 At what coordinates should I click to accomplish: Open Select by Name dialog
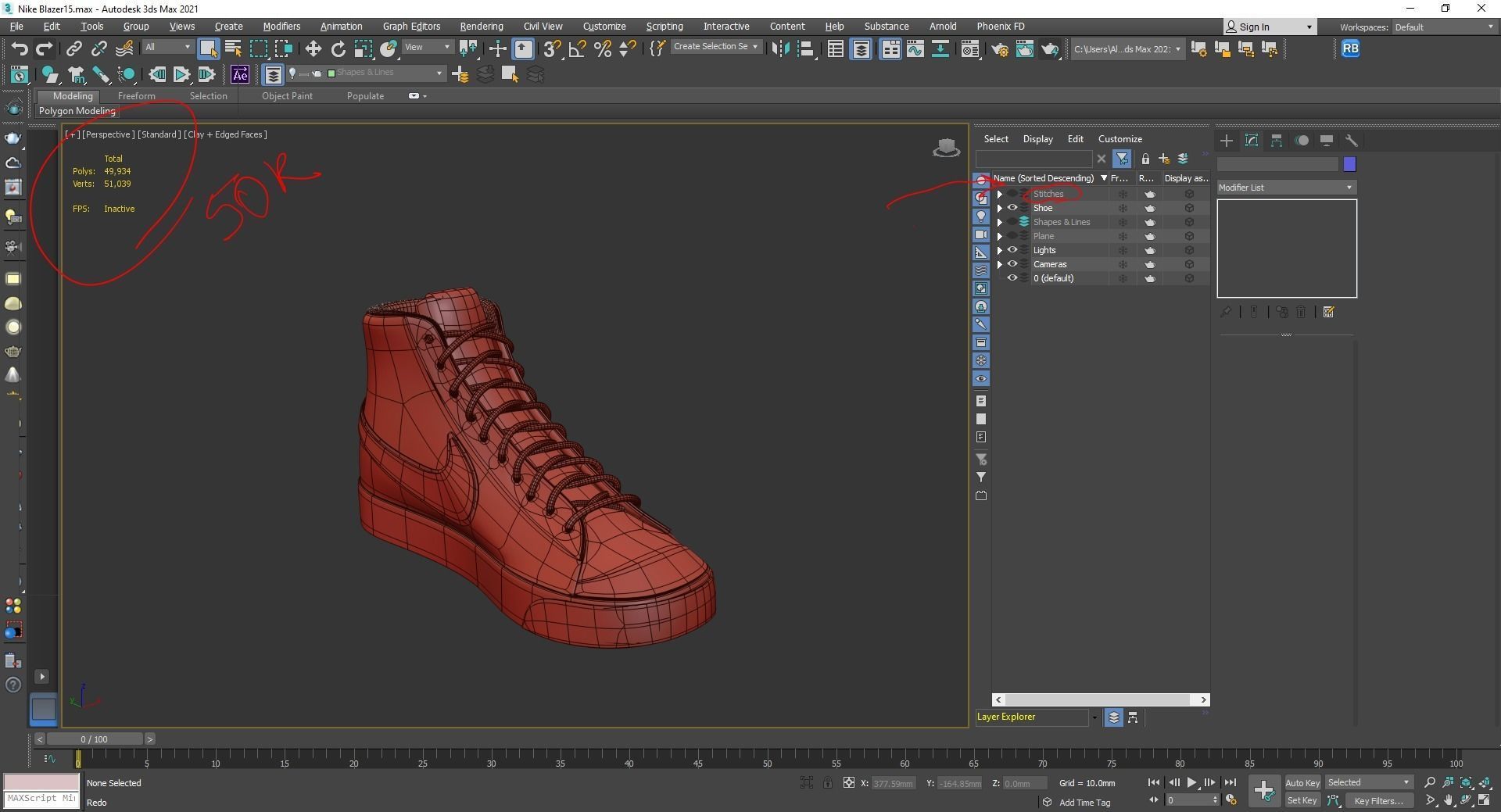tap(233, 49)
